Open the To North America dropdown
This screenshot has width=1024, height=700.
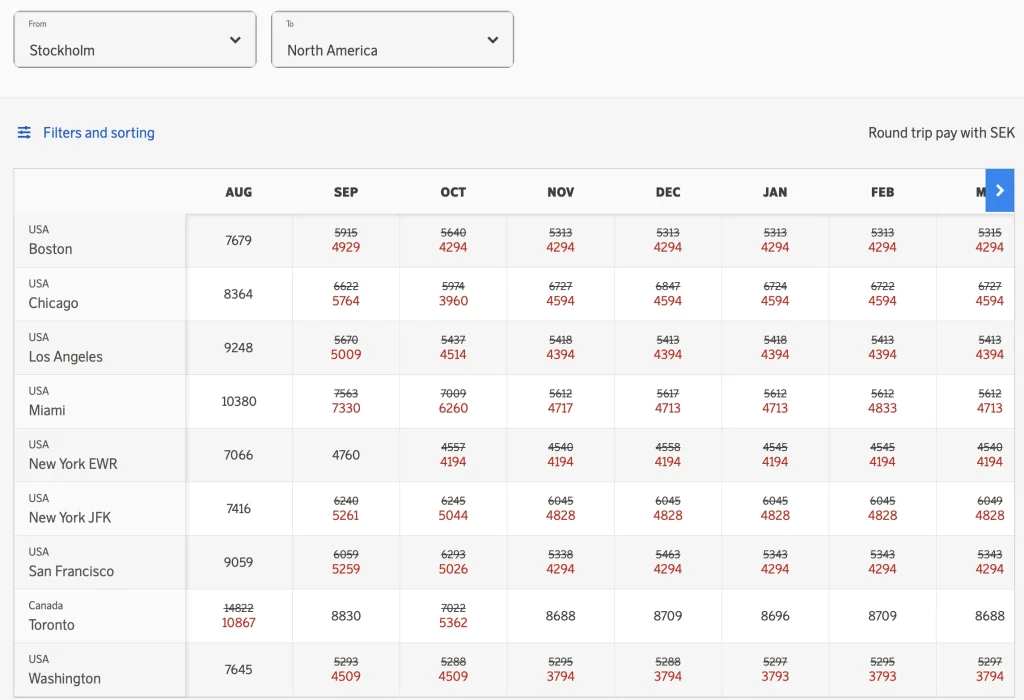tap(392, 39)
